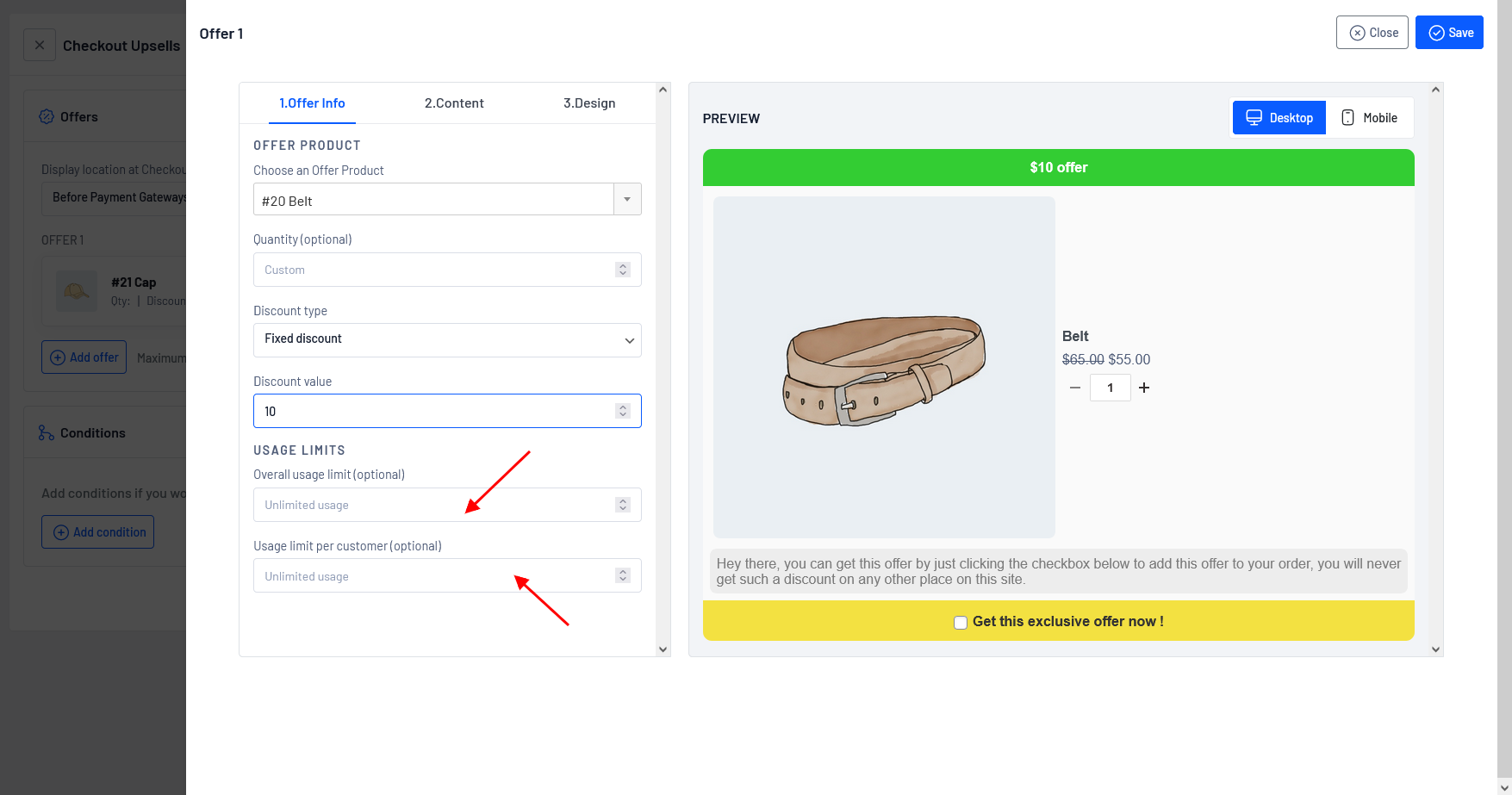Screen dimensions: 1512x795
Task: Open the Choose an Offer Product dropdown
Action: tap(447, 200)
